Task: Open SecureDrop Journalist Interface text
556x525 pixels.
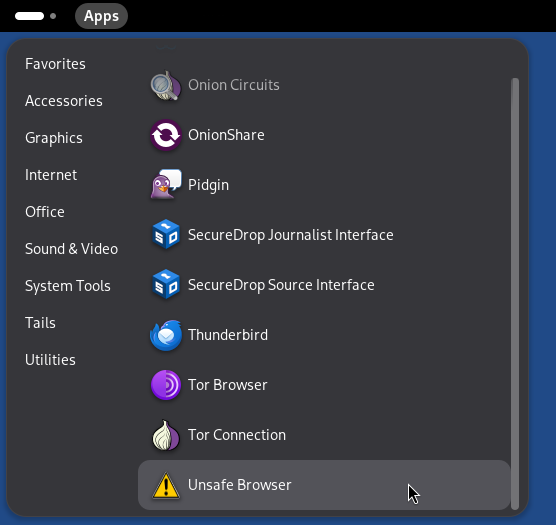Action: pos(291,235)
